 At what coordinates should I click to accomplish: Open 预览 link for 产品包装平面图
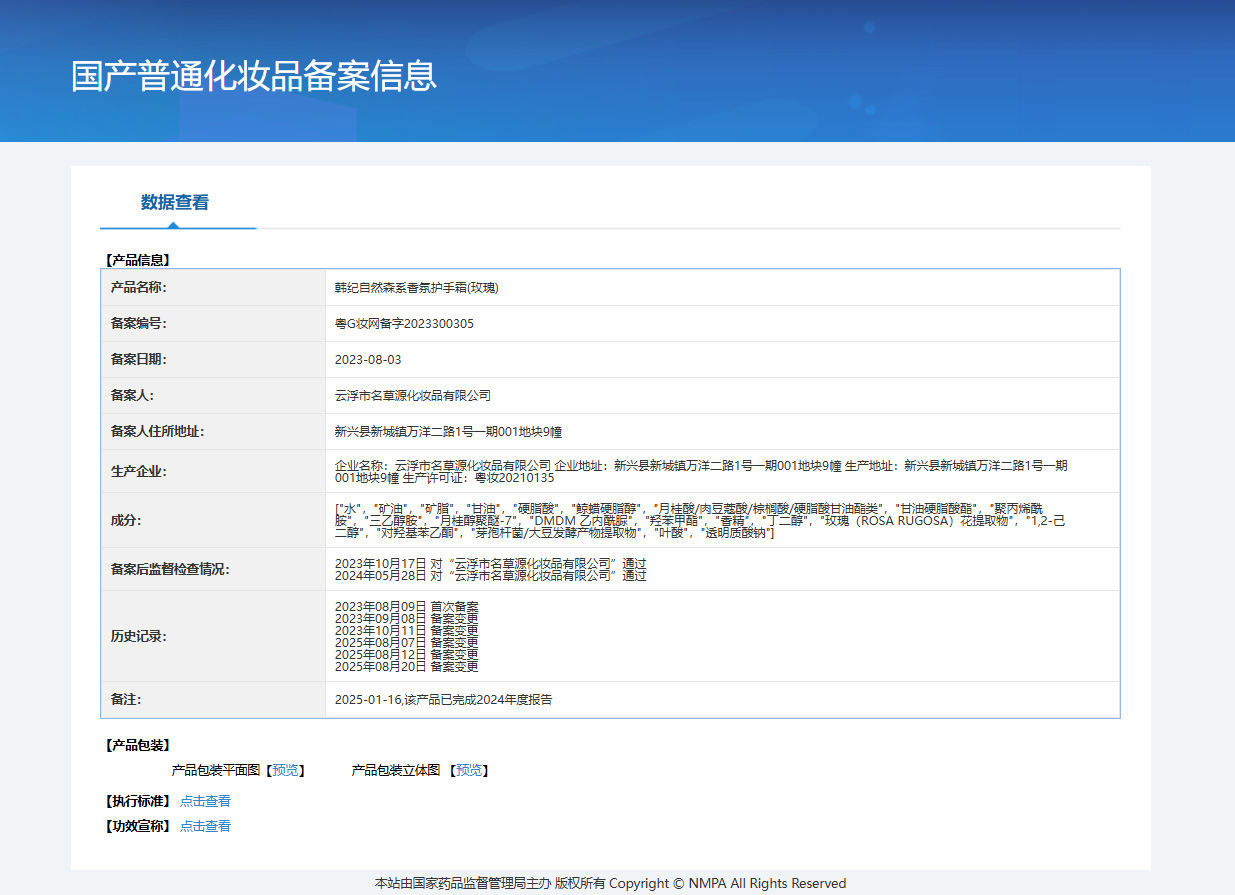click(285, 770)
